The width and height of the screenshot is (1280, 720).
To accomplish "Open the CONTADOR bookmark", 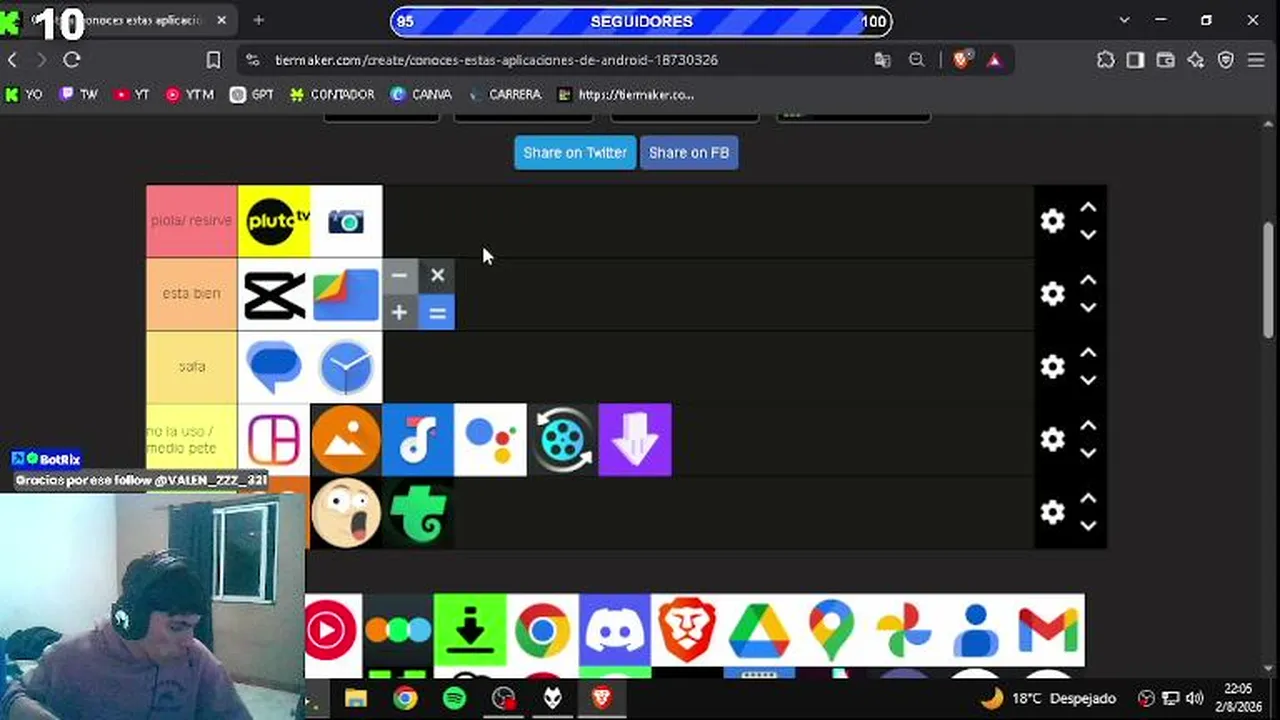I will [x=332, y=95].
